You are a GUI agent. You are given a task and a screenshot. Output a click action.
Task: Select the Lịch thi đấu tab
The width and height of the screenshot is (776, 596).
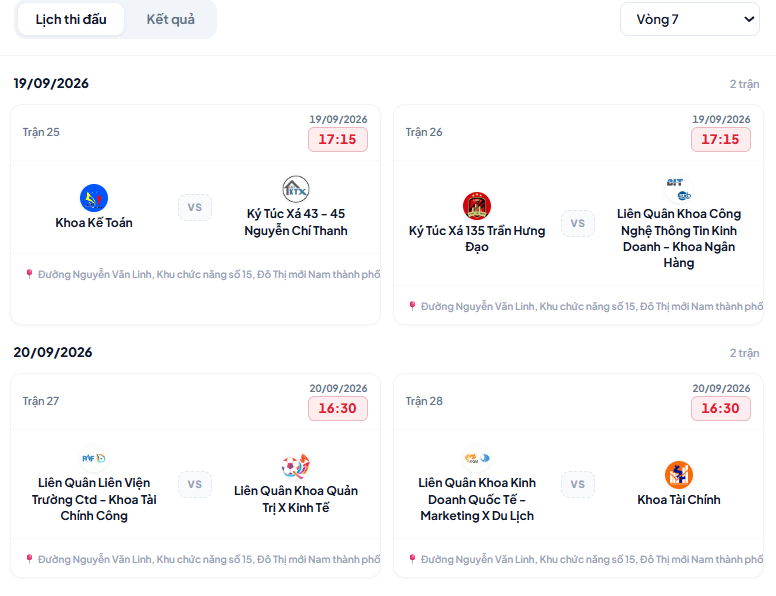tap(71, 19)
